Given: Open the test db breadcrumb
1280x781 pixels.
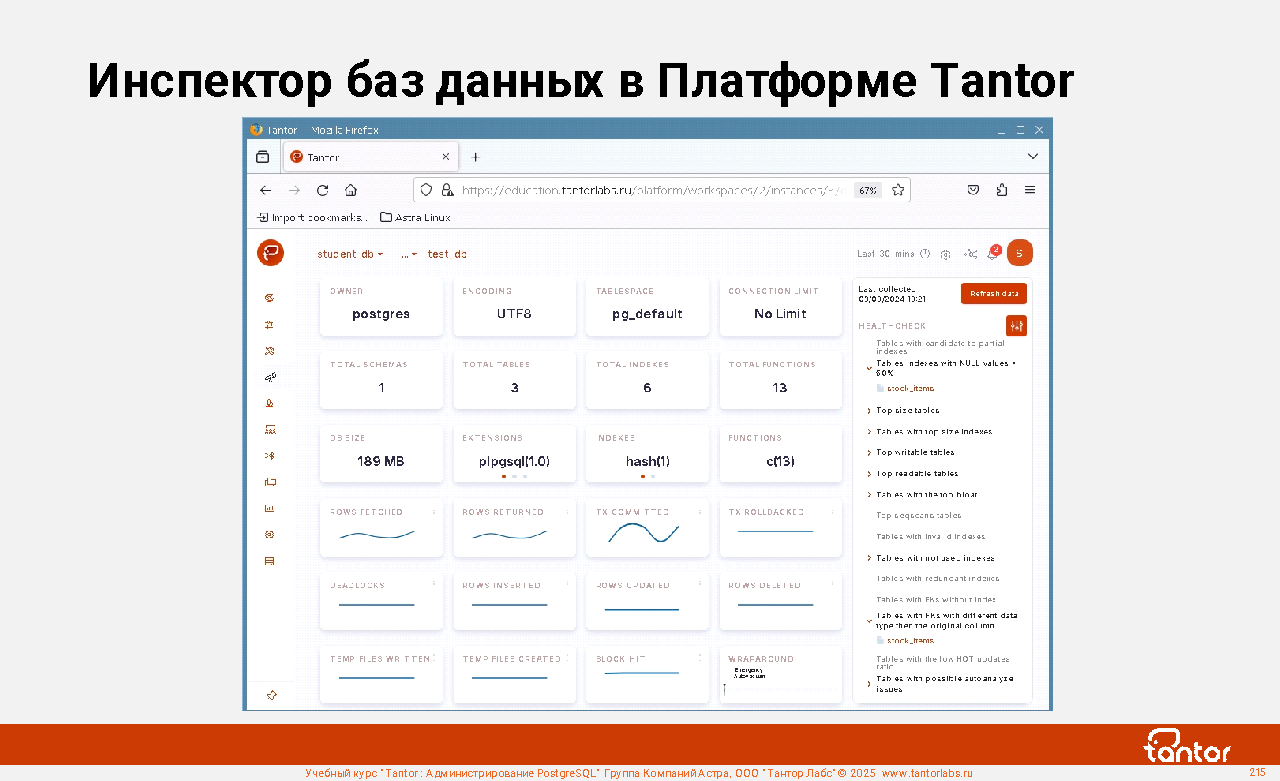Looking at the screenshot, I should (x=447, y=254).
